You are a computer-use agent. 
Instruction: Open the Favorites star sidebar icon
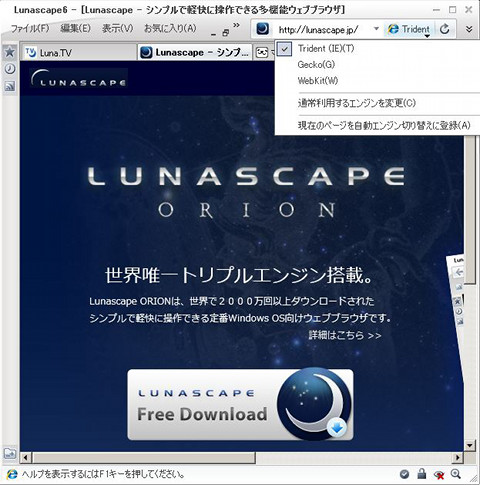click(10, 52)
